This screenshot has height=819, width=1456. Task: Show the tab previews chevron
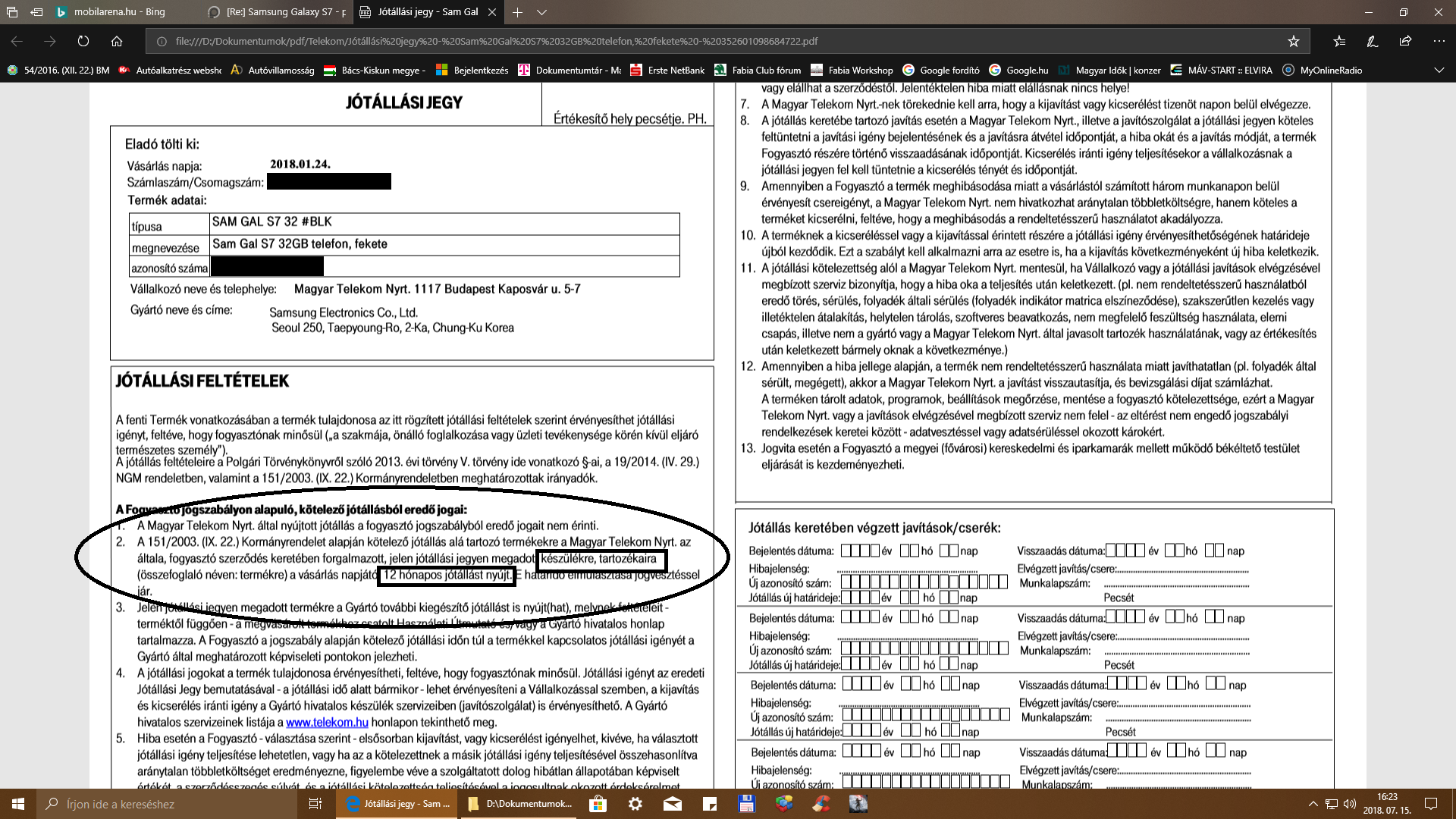(541, 12)
